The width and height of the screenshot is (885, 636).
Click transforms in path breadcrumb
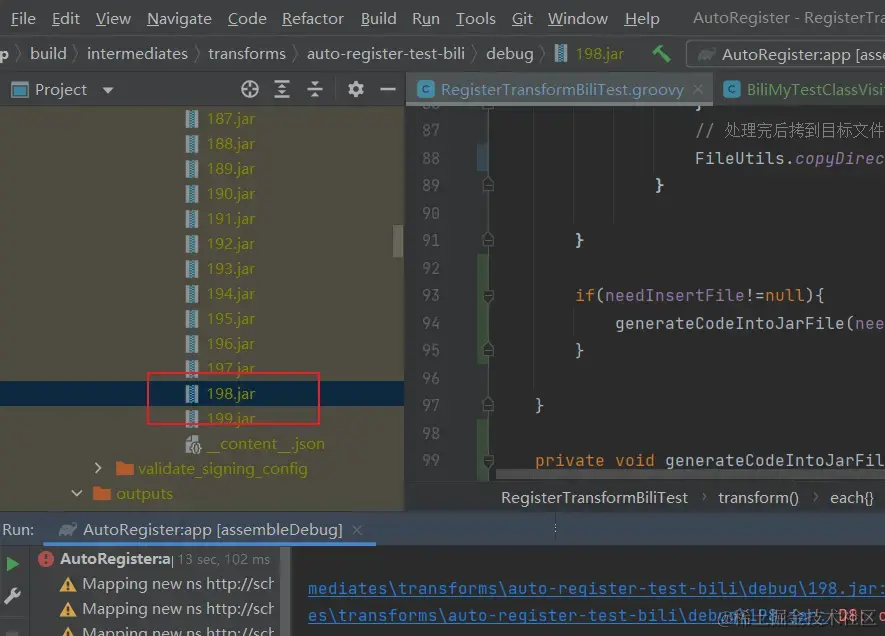click(x=247, y=54)
